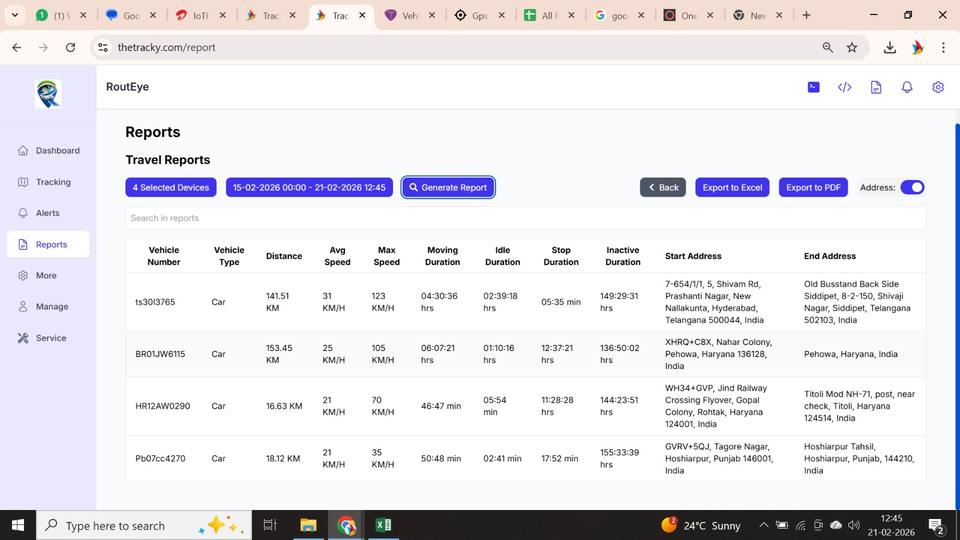
Task: Select Tracking in the sidebar menu
Action: tap(53, 182)
